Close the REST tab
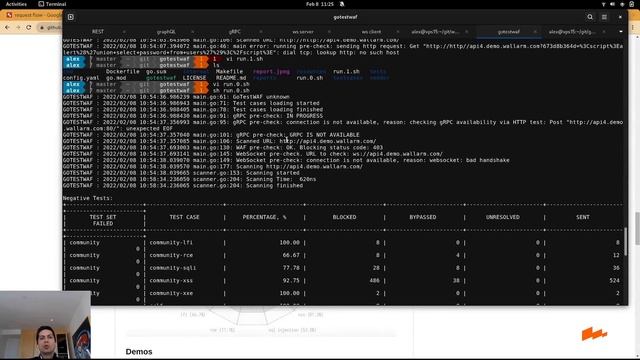The width and height of the screenshot is (640, 360). click(124, 32)
